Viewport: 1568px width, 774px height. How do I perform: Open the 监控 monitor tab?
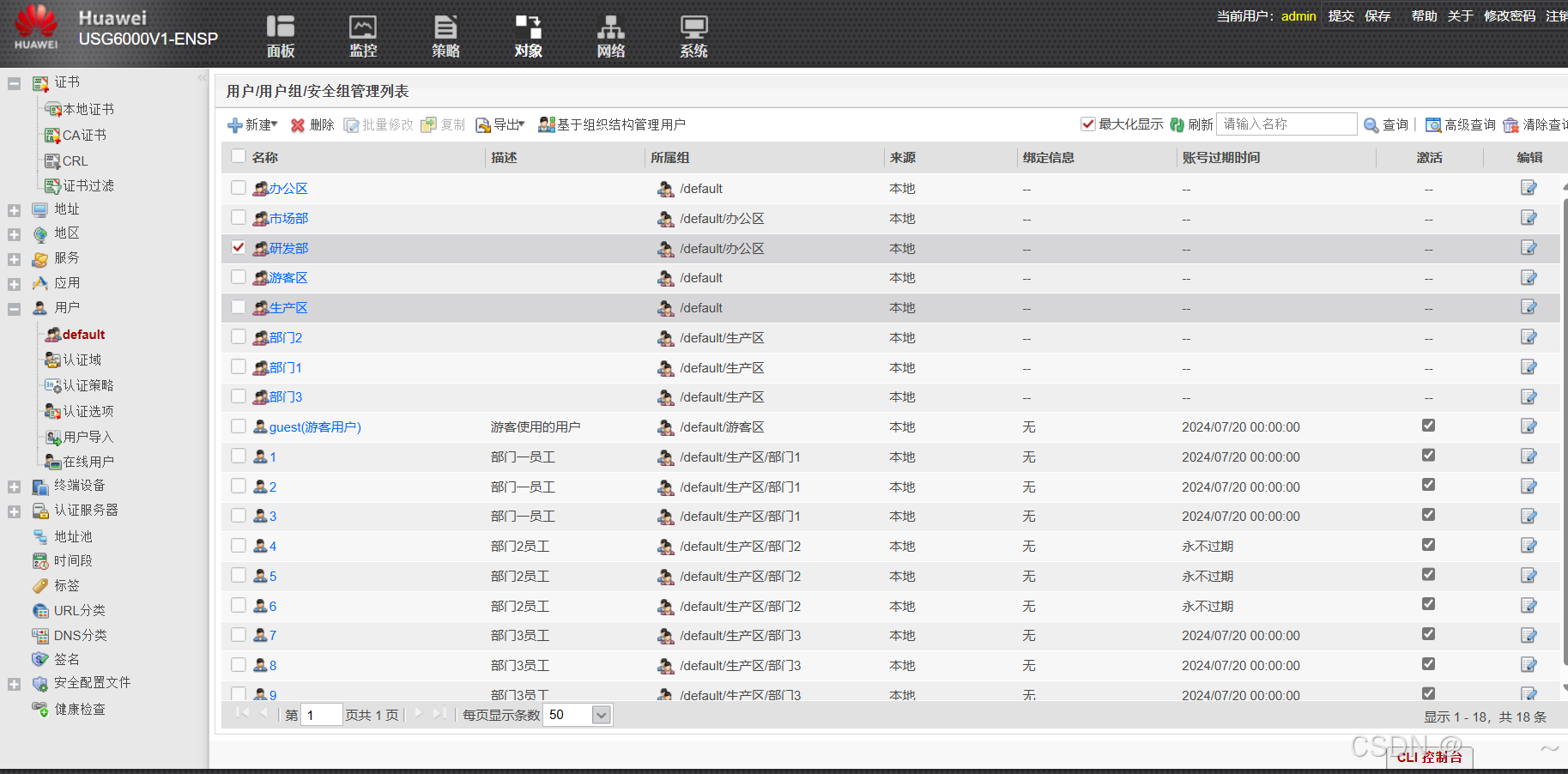363,37
